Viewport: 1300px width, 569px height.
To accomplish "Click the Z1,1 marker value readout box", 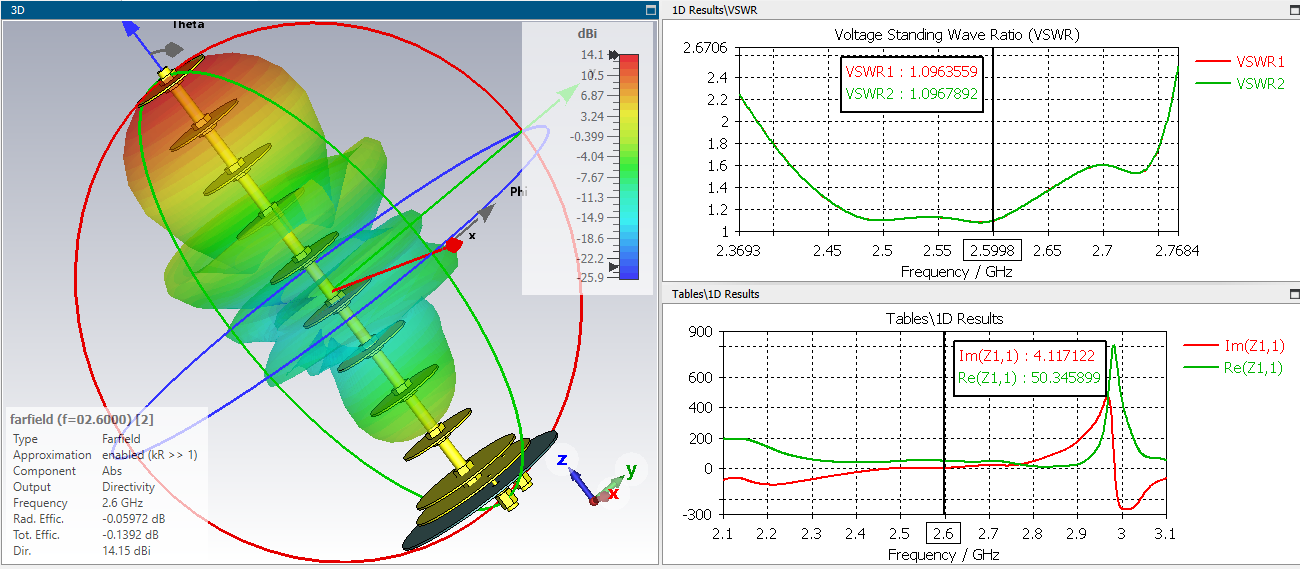I will point(1029,367).
